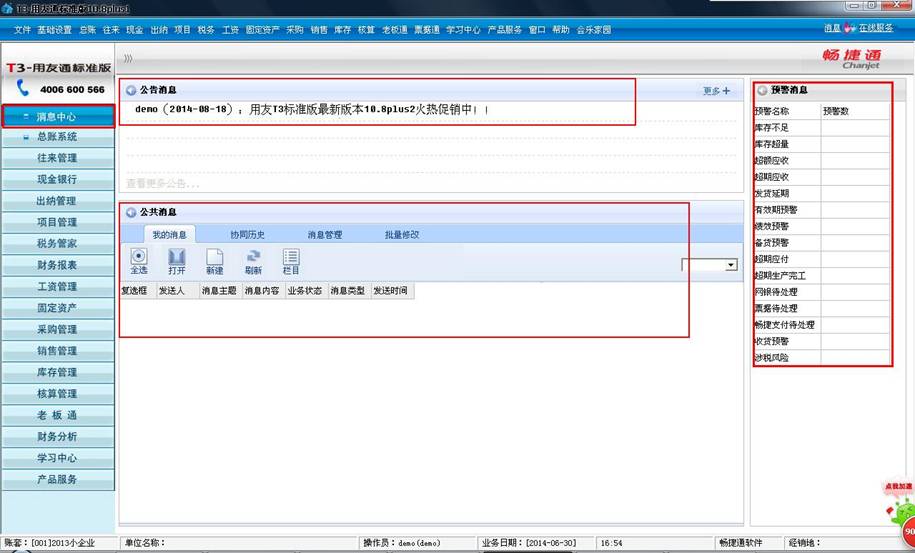Screen dimensions: 915x553
Task: Expand the 总账系统 sidebar item
Action: [x=57, y=137]
